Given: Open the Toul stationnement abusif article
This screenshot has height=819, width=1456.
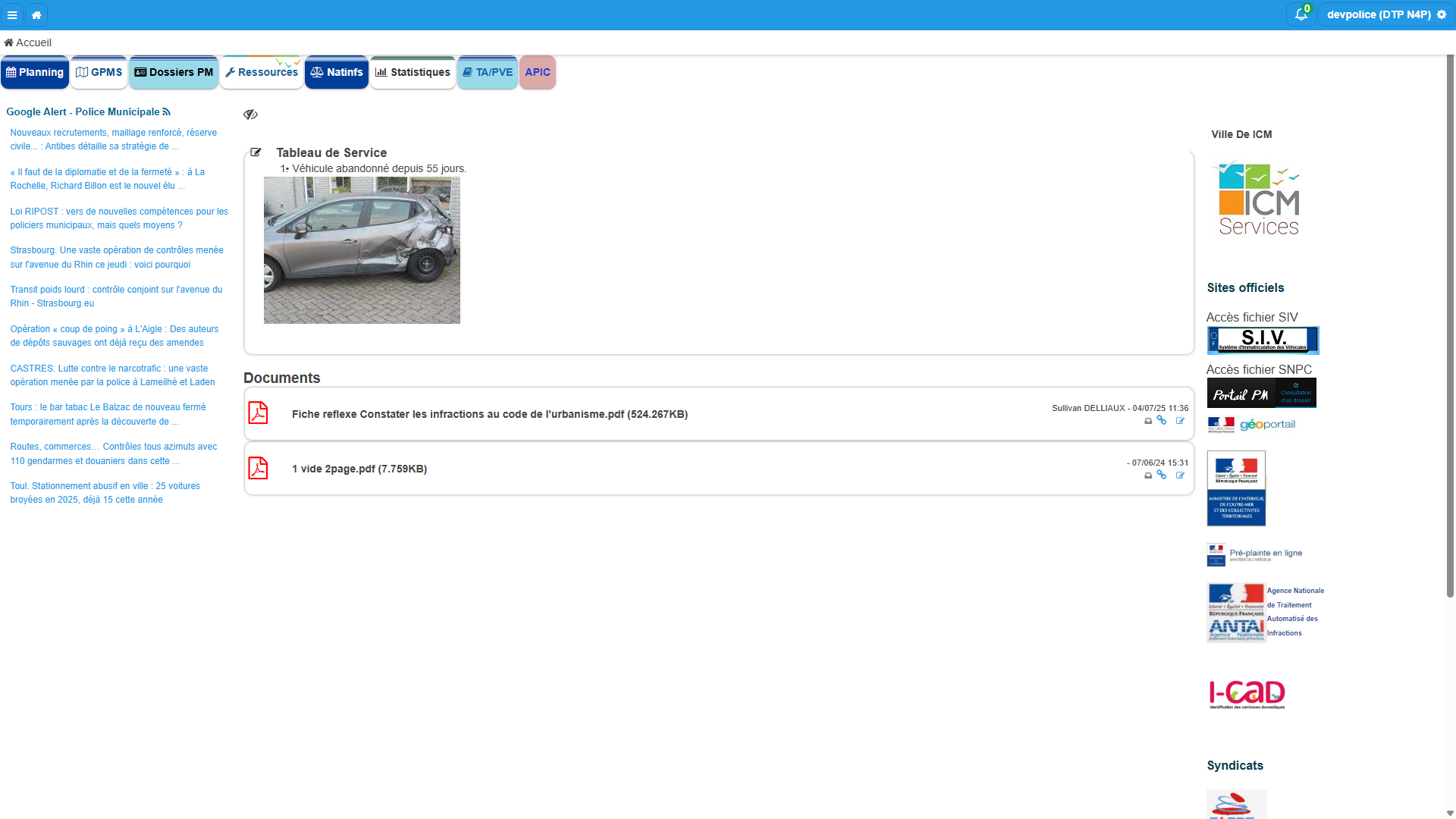Looking at the screenshot, I should click(105, 493).
